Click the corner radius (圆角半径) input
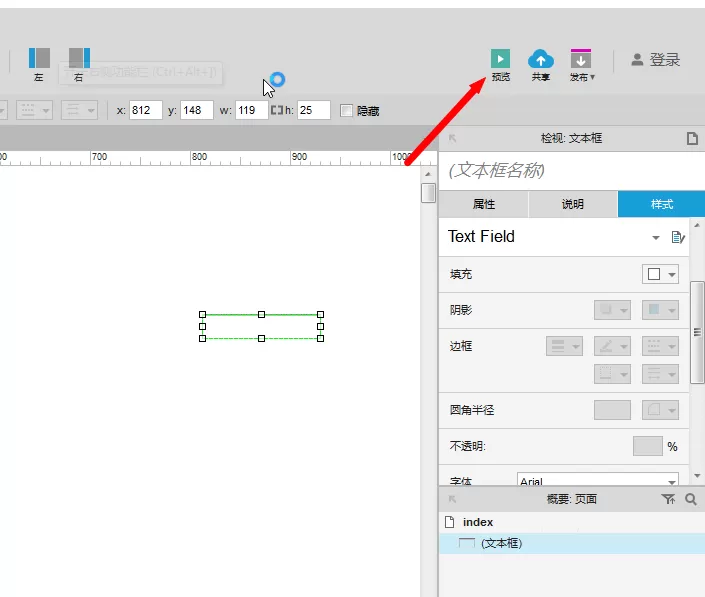Viewport: 705px width, 597px height. pos(612,410)
